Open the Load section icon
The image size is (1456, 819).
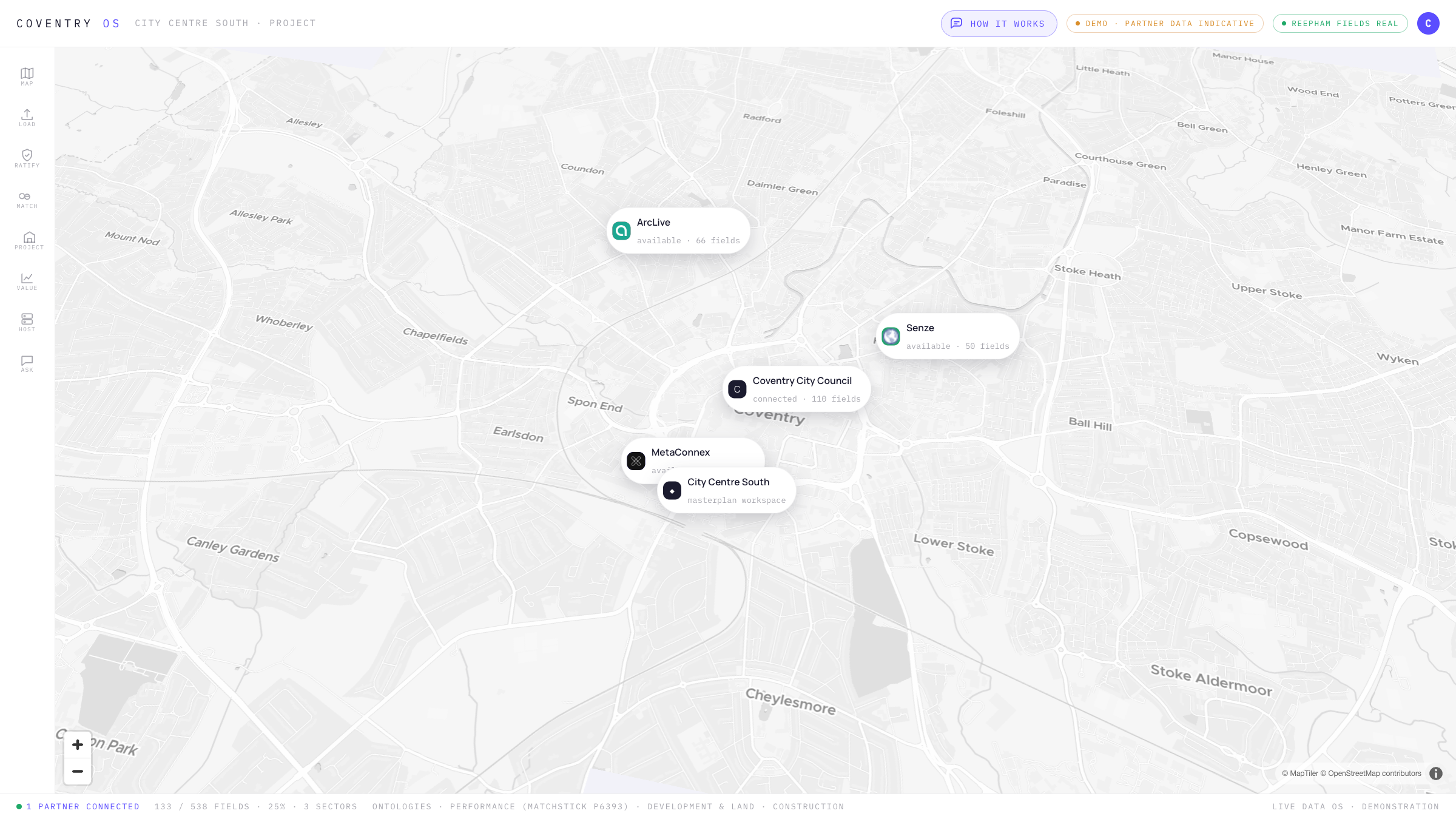[x=27, y=118]
